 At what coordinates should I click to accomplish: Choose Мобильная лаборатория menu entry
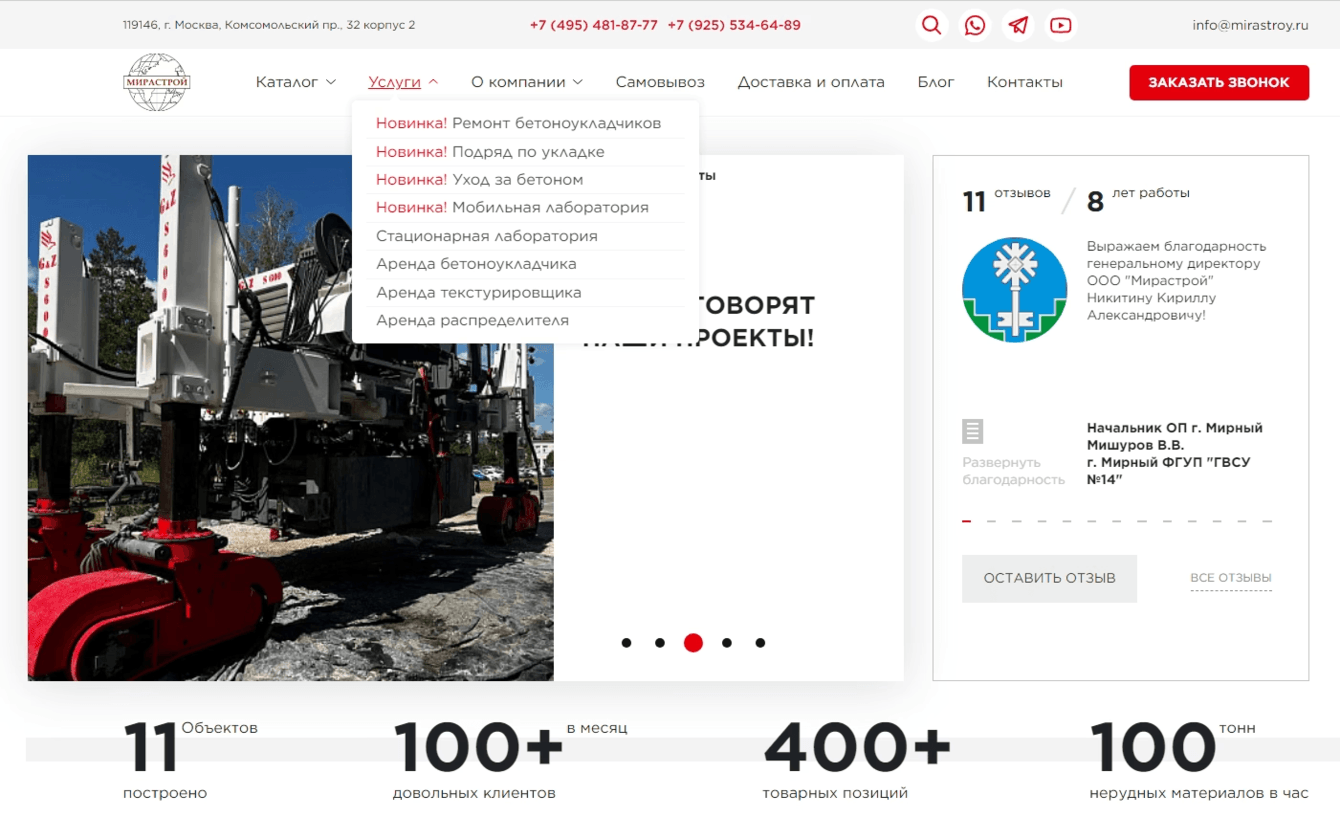[x=512, y=207]
